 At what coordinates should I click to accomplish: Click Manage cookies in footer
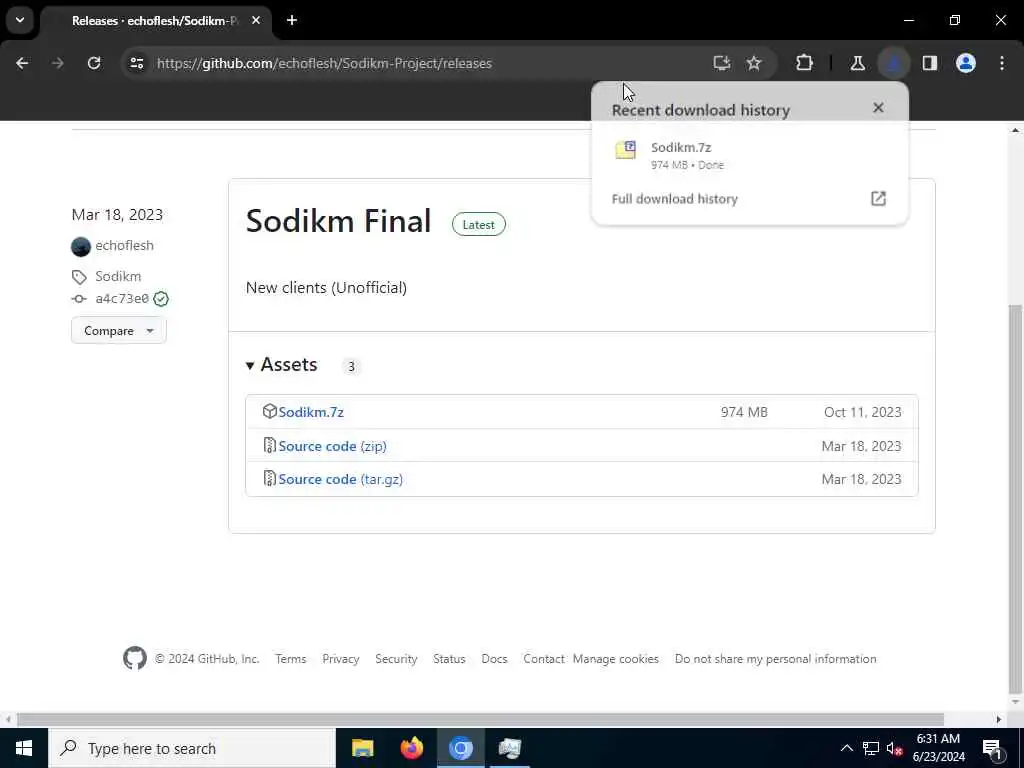615,659
